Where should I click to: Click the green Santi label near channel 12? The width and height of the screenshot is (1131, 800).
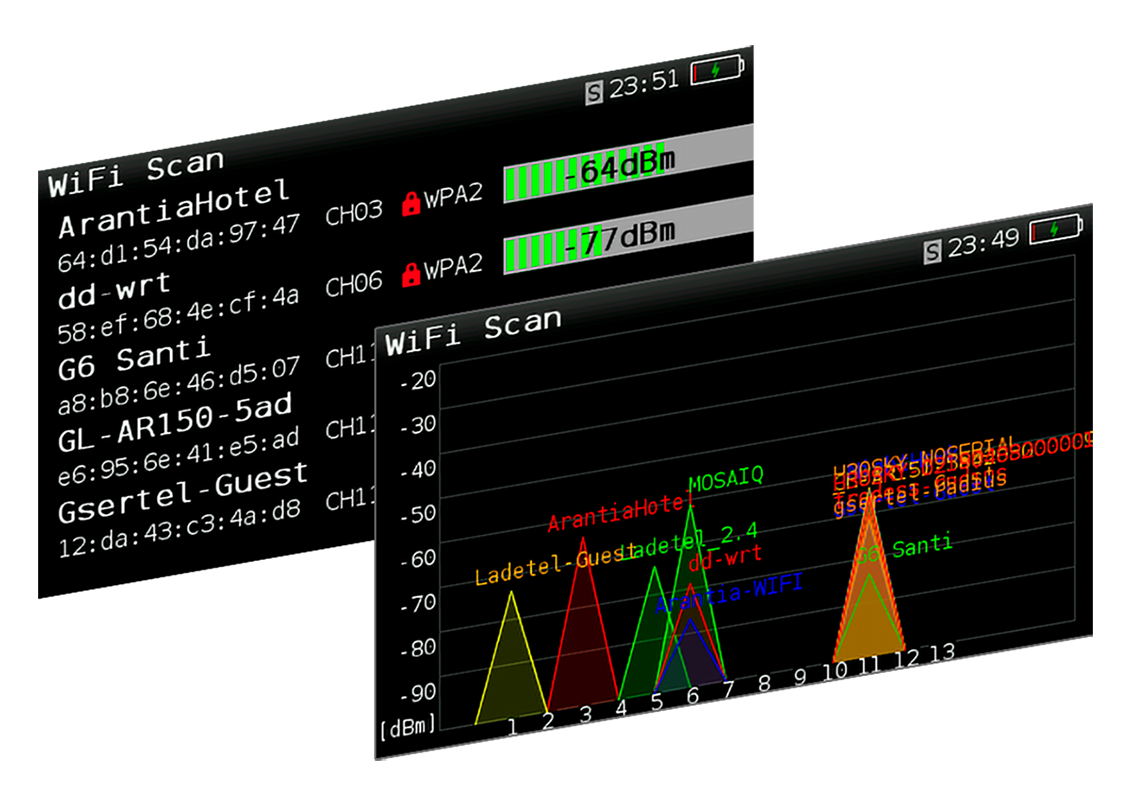922,546
